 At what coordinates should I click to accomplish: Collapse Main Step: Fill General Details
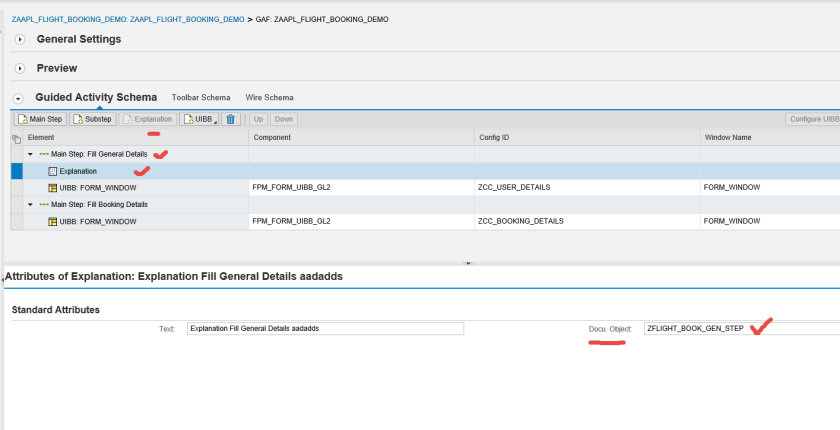click(31, 154)
